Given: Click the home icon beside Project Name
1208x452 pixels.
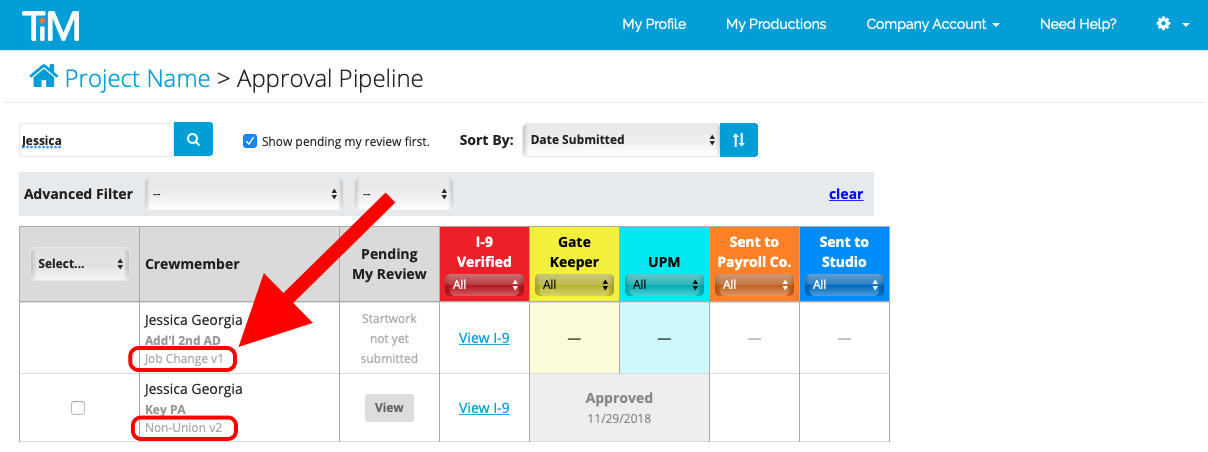Looking at the screenshot, I should tap(43, 77).
